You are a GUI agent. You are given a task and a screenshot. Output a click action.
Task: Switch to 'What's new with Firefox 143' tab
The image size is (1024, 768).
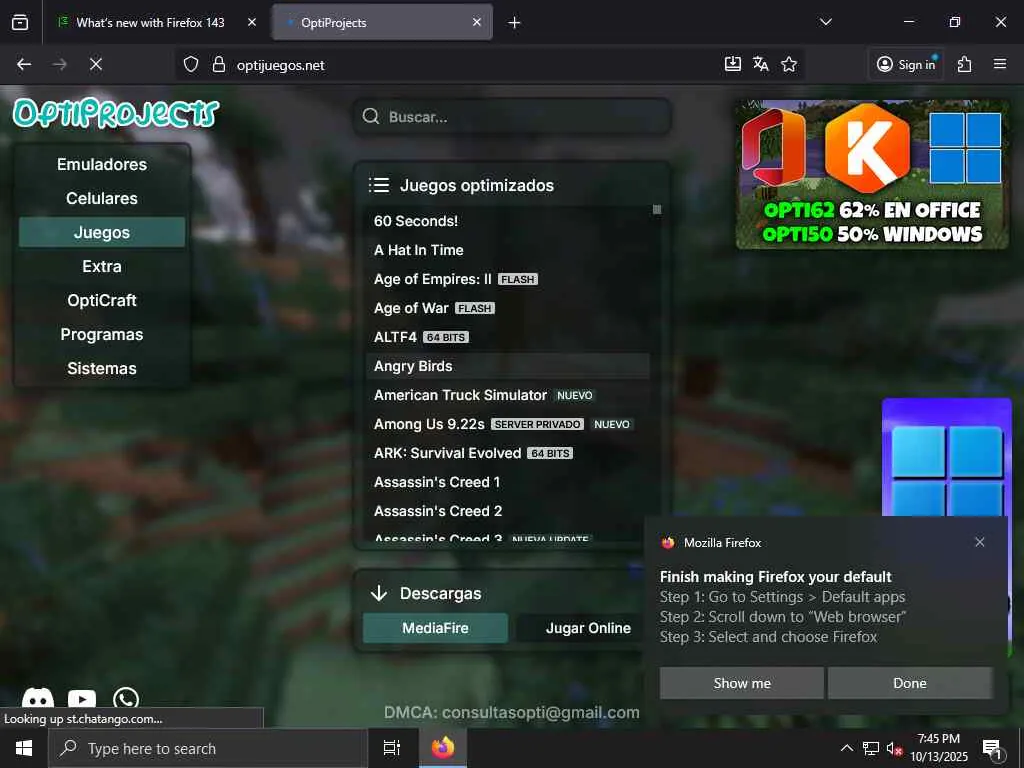coord(150,22)
